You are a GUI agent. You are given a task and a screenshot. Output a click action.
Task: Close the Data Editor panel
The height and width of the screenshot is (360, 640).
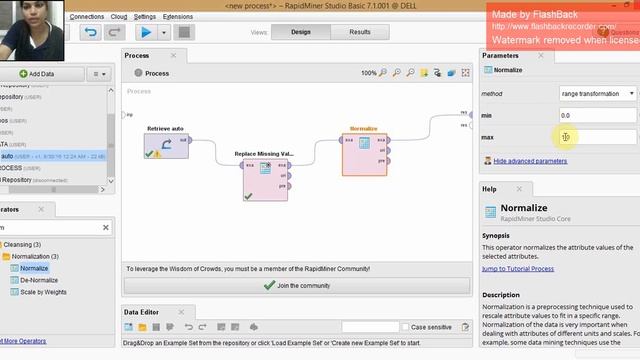coord(181,312)
